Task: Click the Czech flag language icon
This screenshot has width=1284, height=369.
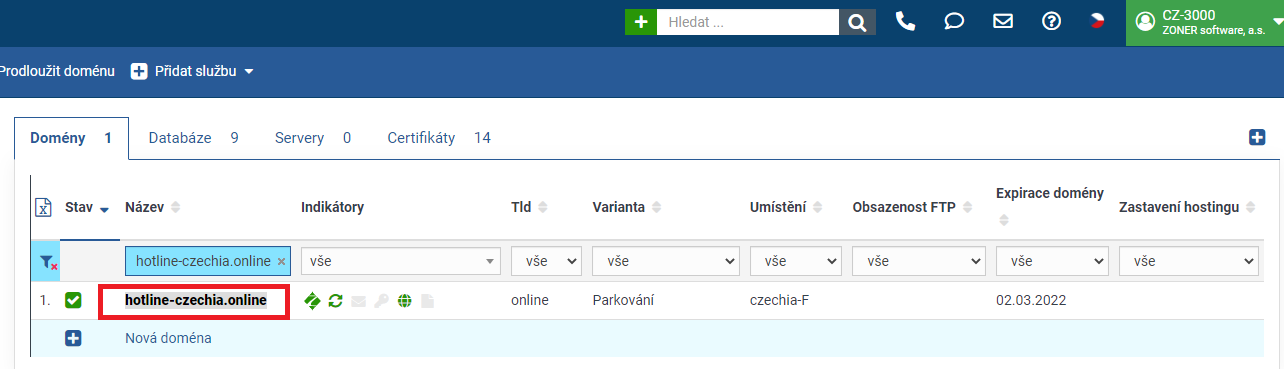Action: click(x=1097, y=21)
